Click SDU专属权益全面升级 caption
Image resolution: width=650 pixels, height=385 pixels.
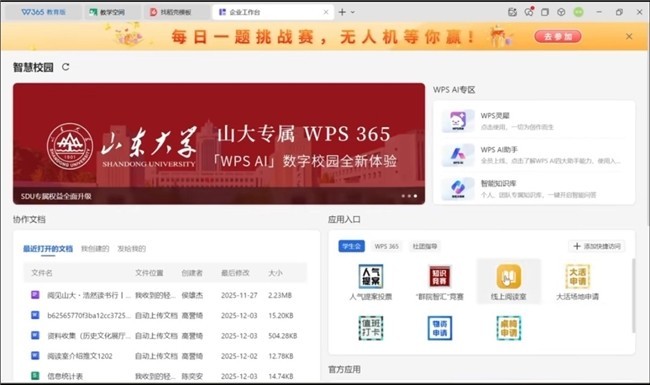(56, 196)
